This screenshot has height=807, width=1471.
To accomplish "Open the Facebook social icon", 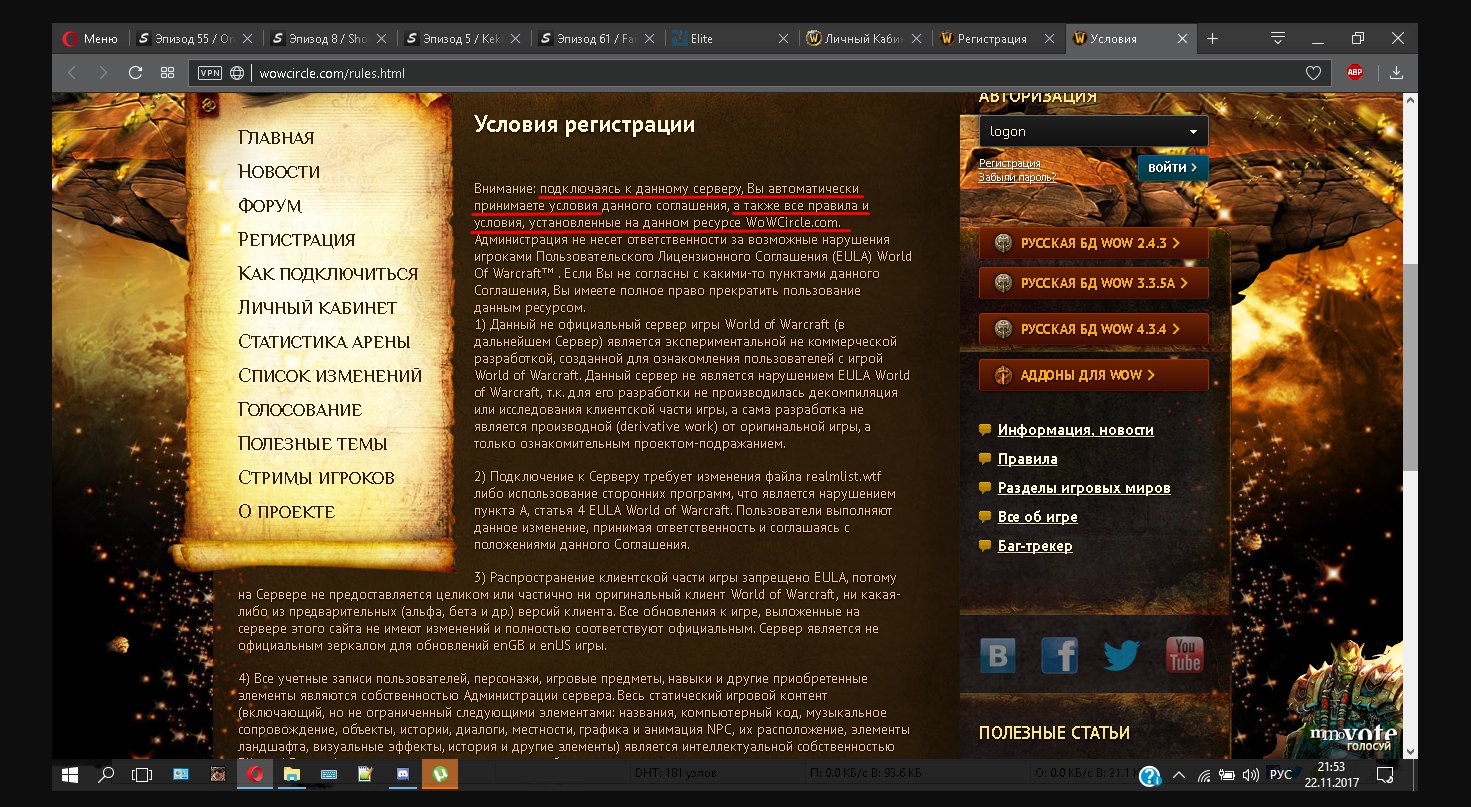I will point(1059,655).
